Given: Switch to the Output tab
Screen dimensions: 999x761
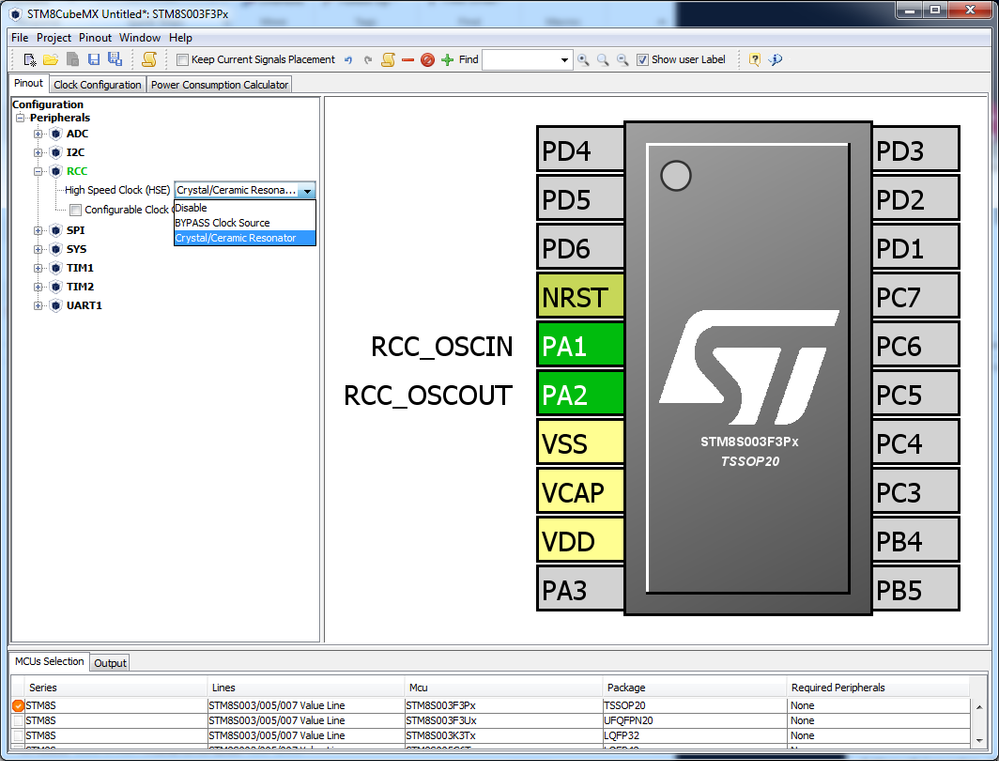Looking at the screenshot, I should pos(110,663).
